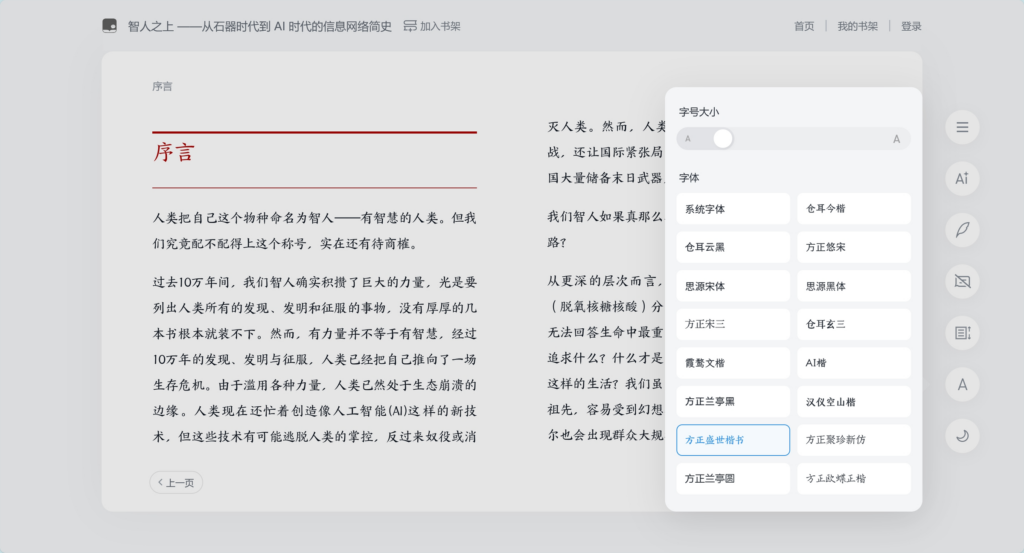Switch font to 方正兰亭黑
1024x553 pixels.
[733, 401]
